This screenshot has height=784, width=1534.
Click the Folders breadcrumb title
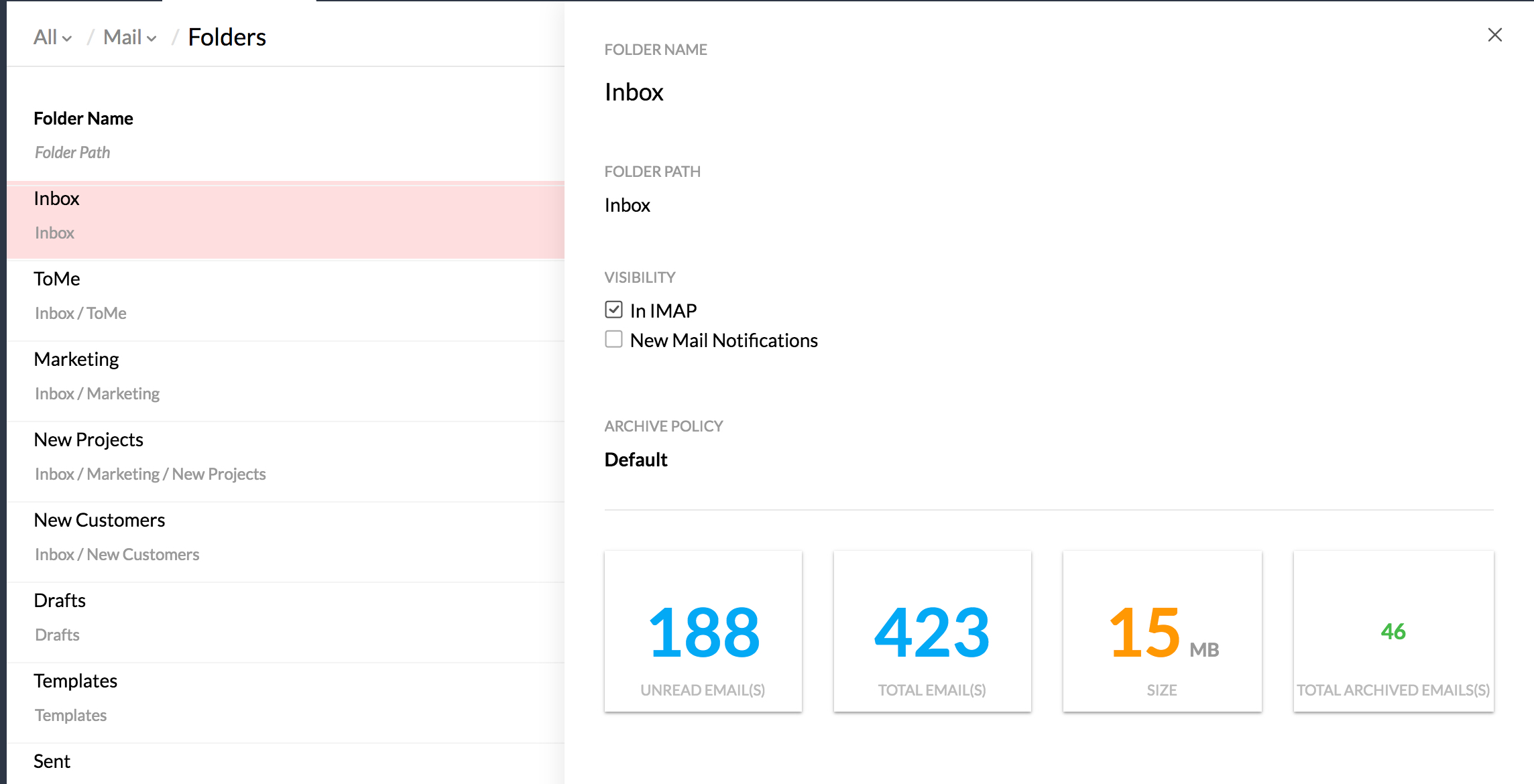point(227,38)
